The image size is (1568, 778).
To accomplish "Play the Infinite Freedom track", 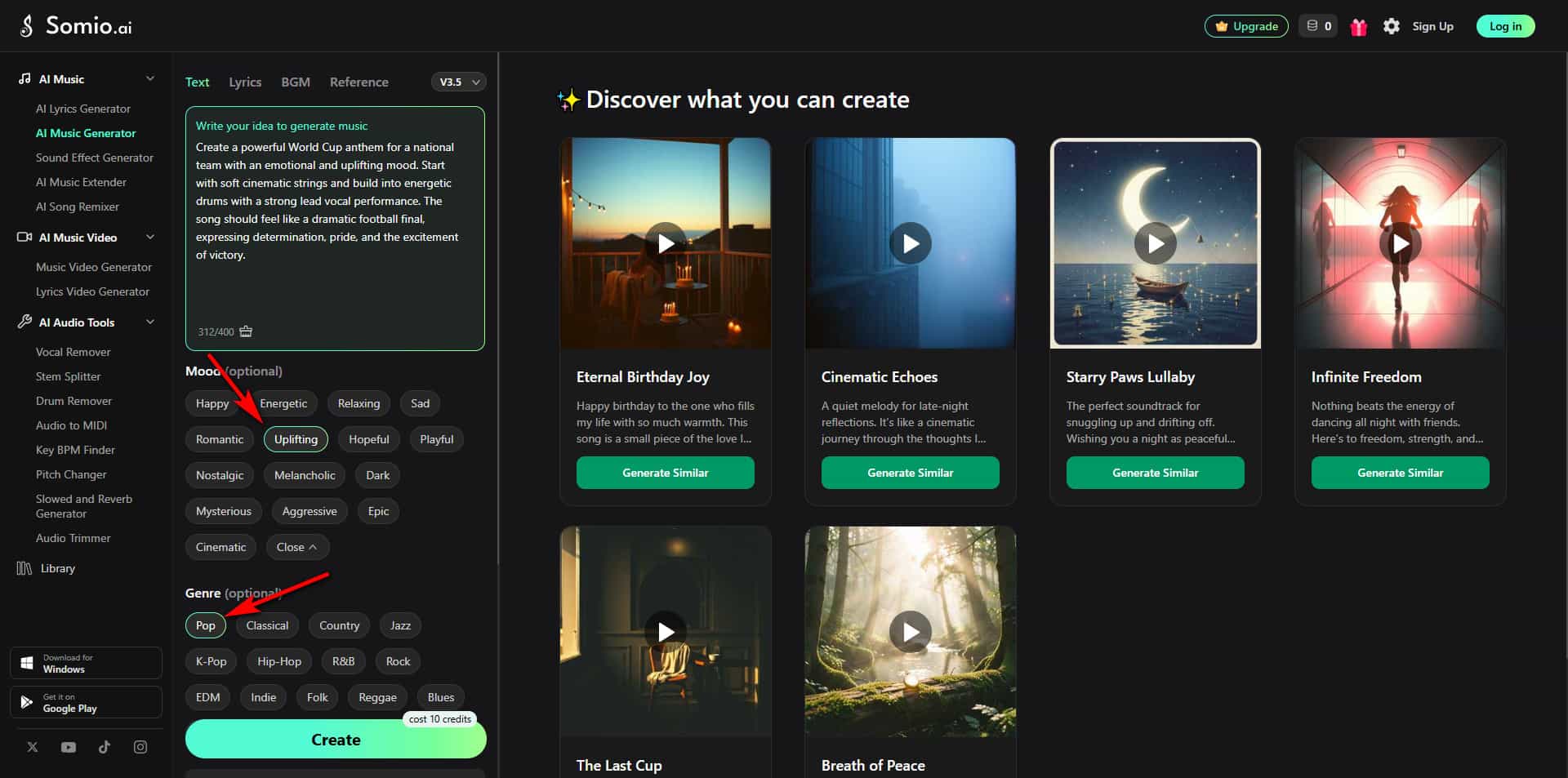I will 1401,243.
